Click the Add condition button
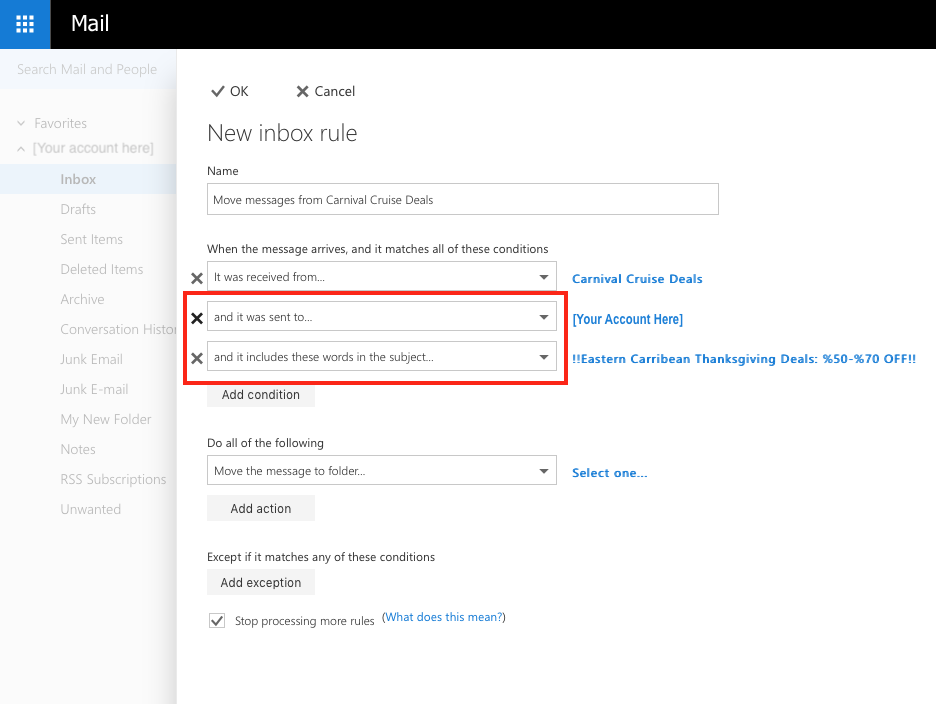This screenshot has height=704, width=936. [x=260, y=395]
